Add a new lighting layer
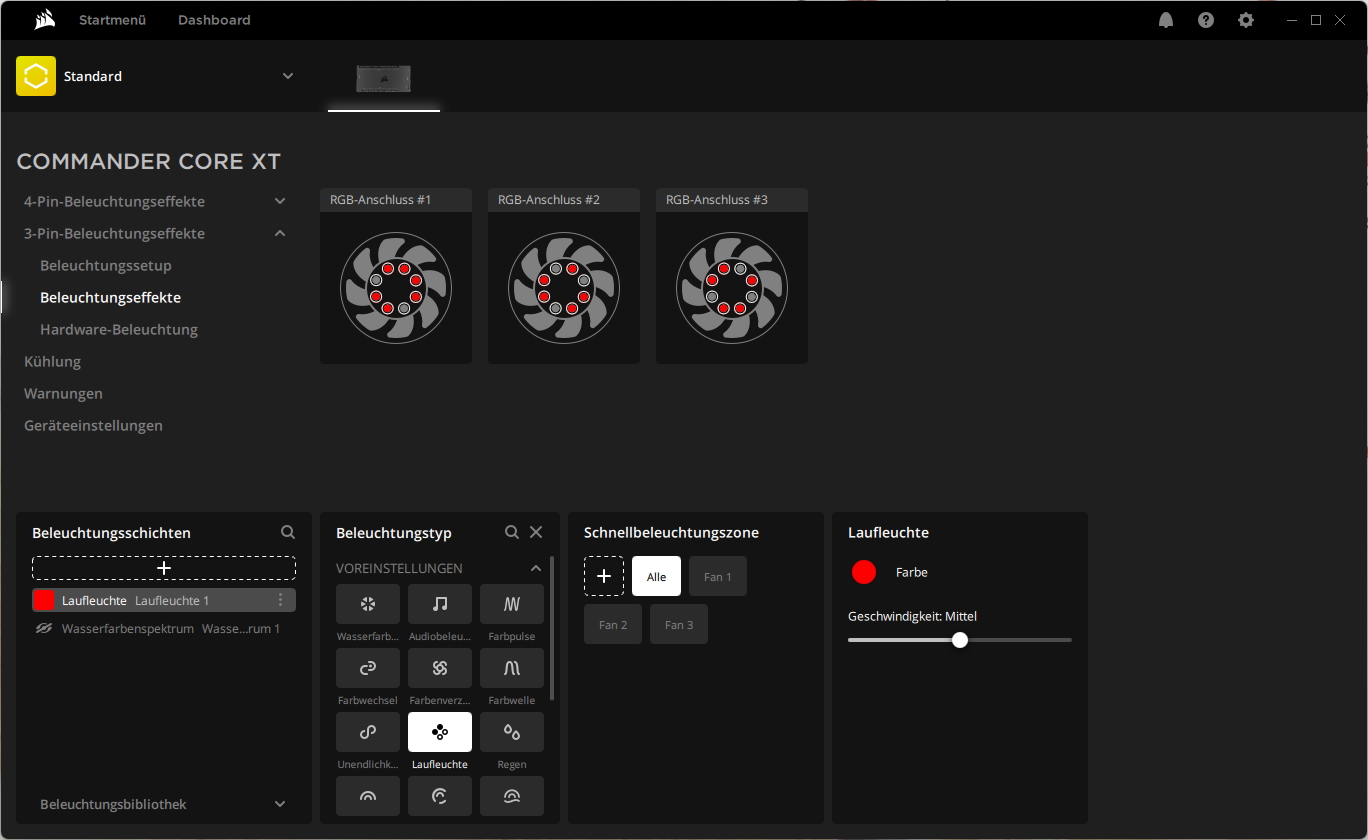The image size is (1368, 840). tap(164, 568)
